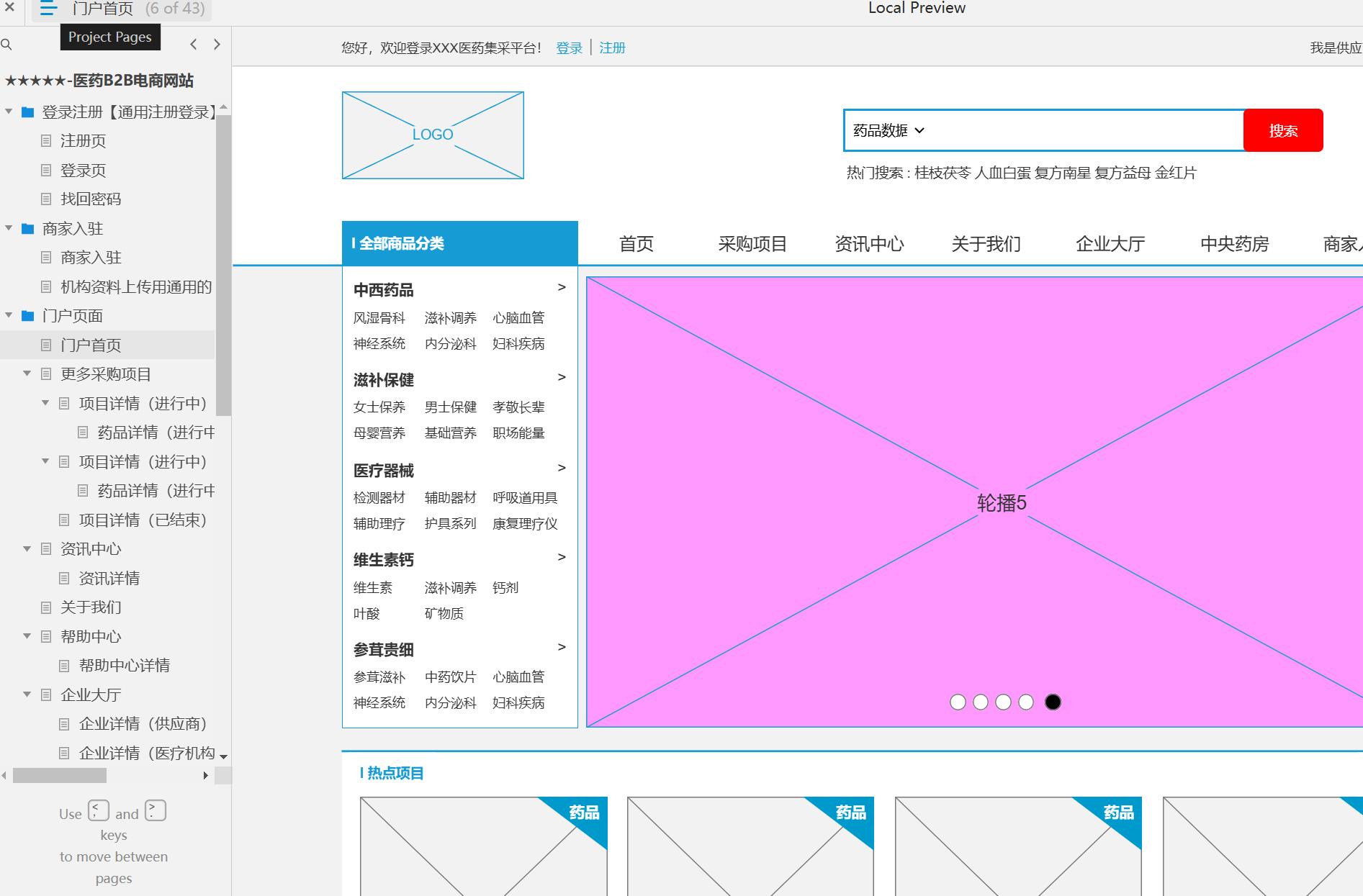Go to 中央药房 in navigation bar
This screenshot has height=896, width=1363.
pos(1234,244)
